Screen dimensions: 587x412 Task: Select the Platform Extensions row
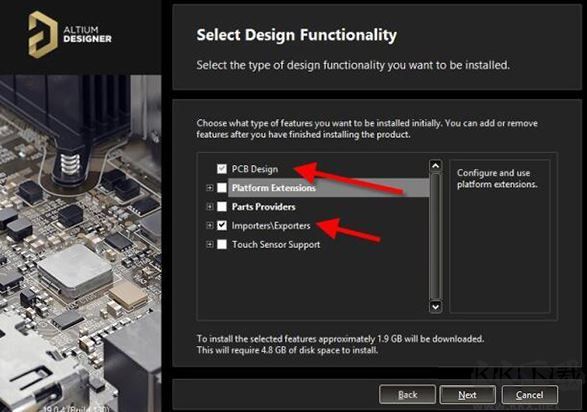click(328, 187)
